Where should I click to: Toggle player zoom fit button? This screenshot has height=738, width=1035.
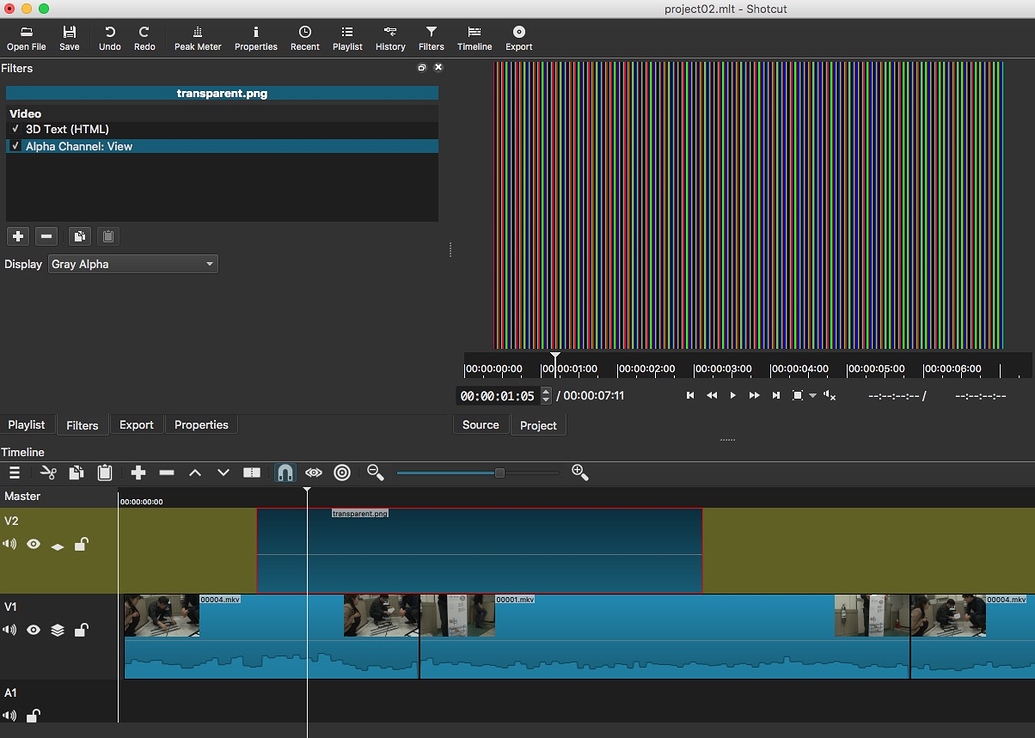tap(797, 395)
